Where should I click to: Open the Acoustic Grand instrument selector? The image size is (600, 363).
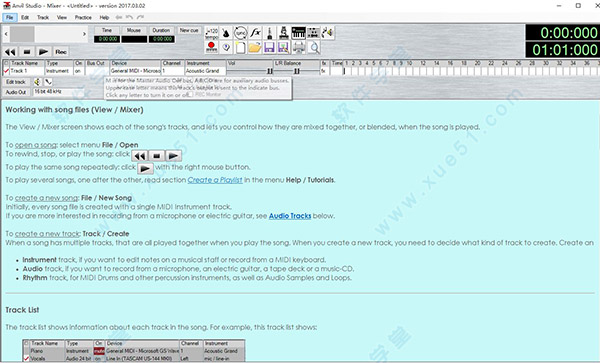click(205, 71)
